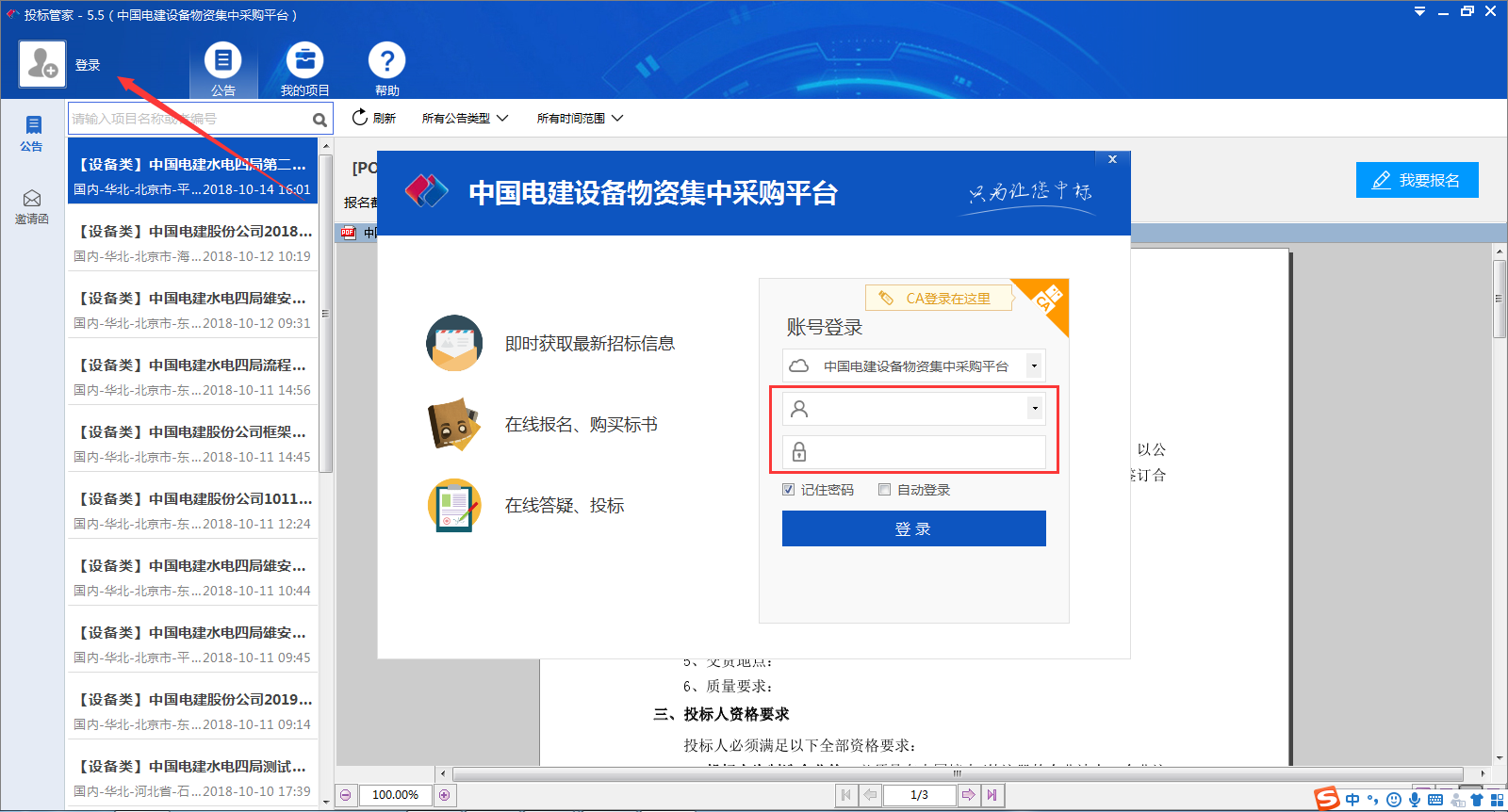Click the CA登录在这里 hint label
Image resolution: width=1508 pixels, height=812 pixels.
pos(939,298)
